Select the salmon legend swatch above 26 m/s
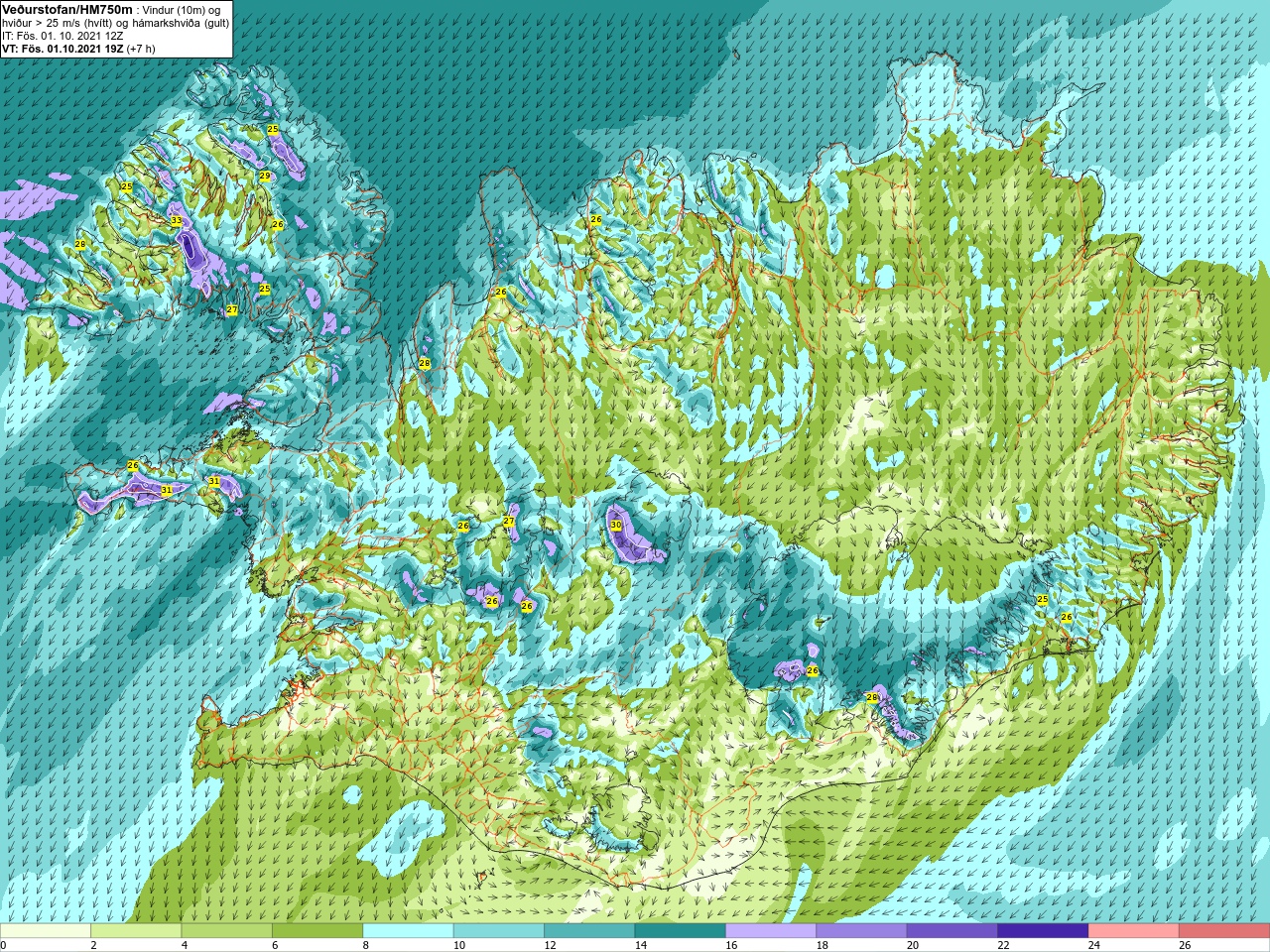The image size is (1270, 952). tap(1224, 931)
